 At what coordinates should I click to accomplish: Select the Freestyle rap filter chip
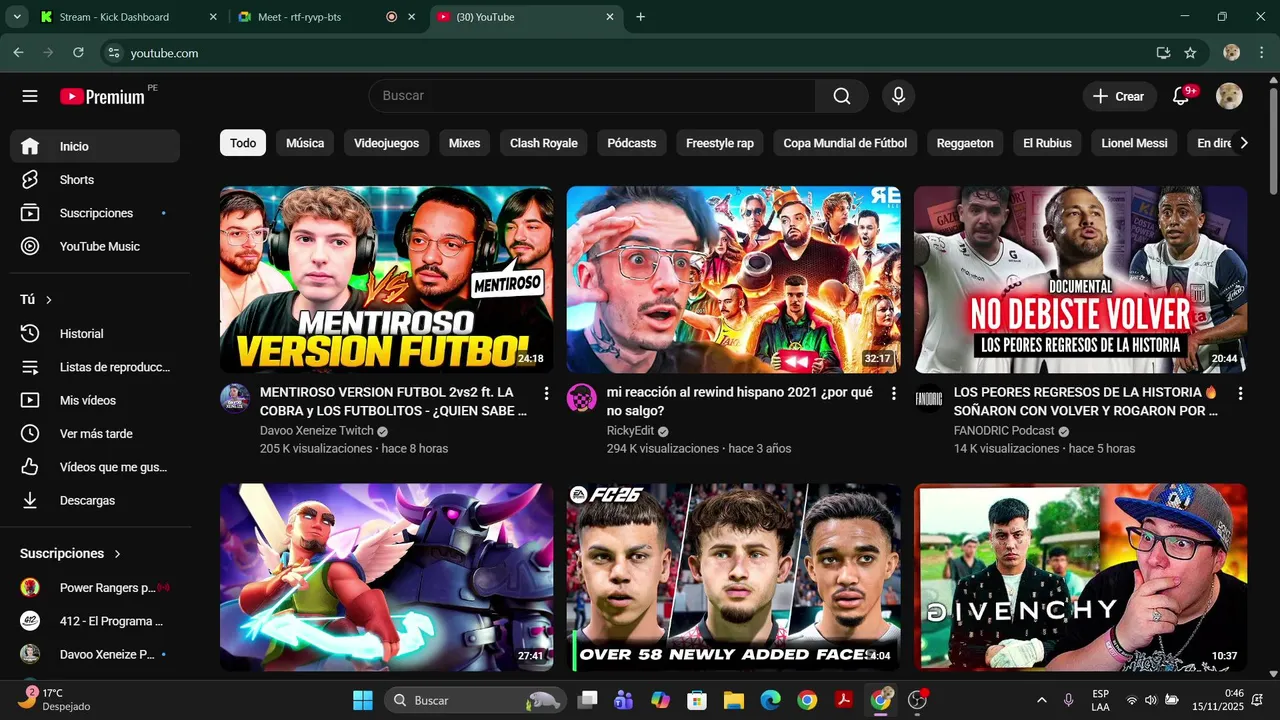pyautogui.click(x=720, y=143)
